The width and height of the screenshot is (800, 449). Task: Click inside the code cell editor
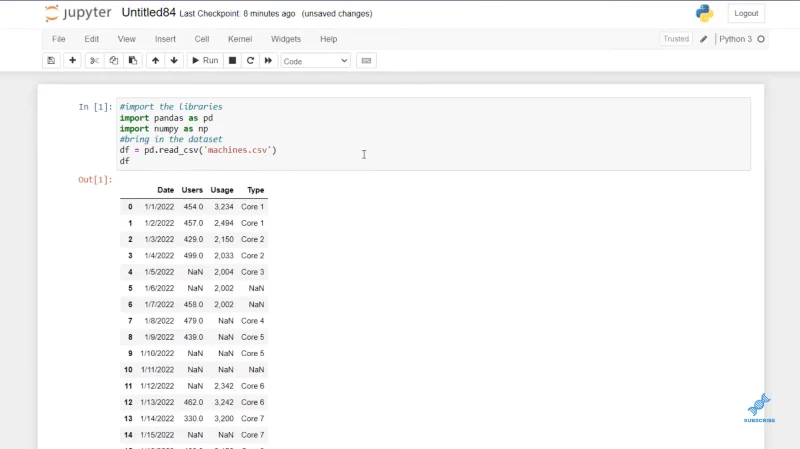pyautogui.click(x=434, y=134)
